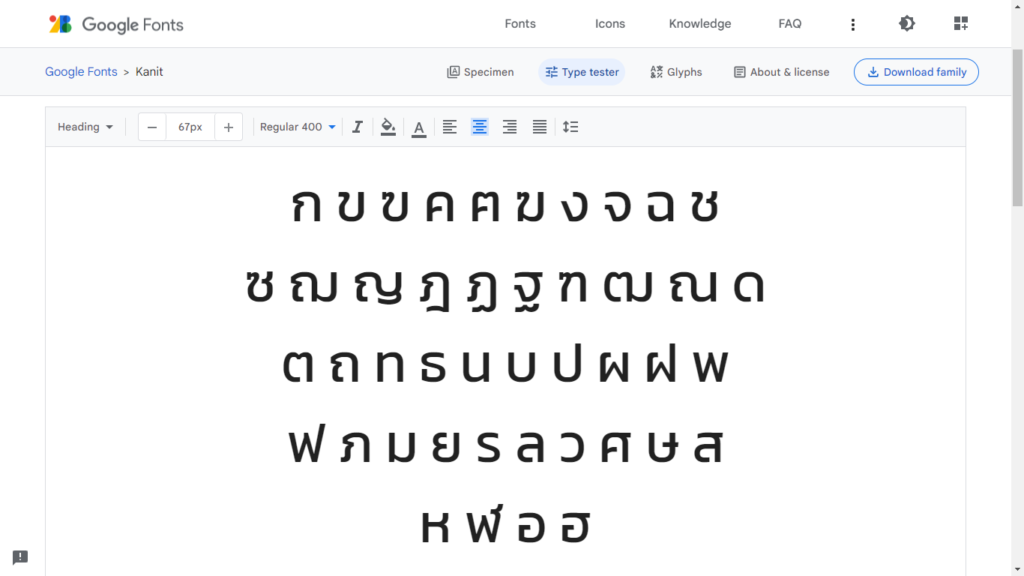Screen dimensions: 1024x576
Task: Click the Google Fonts logo
Action: (116, 24)
